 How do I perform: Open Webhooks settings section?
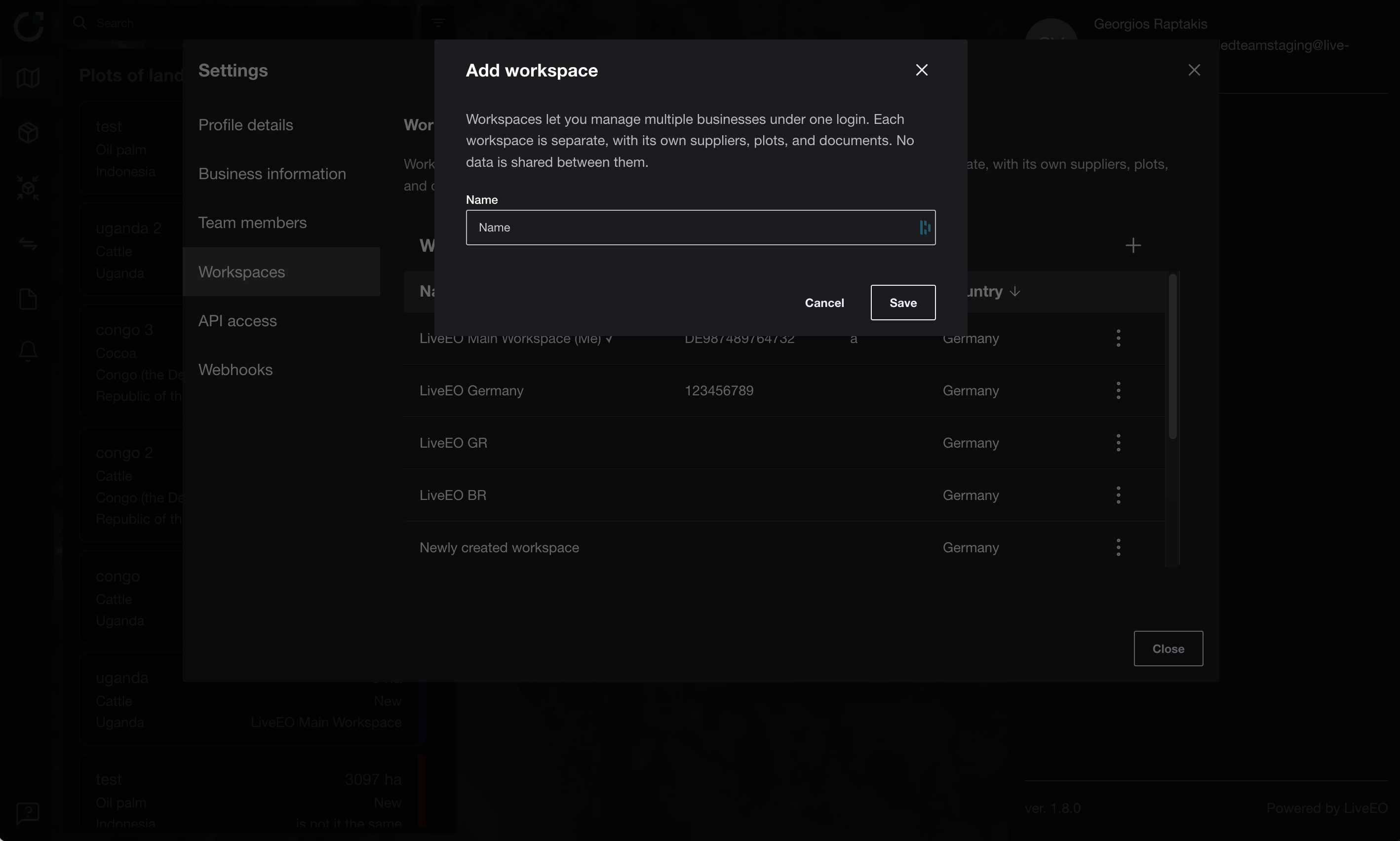[x=235, y=370]
